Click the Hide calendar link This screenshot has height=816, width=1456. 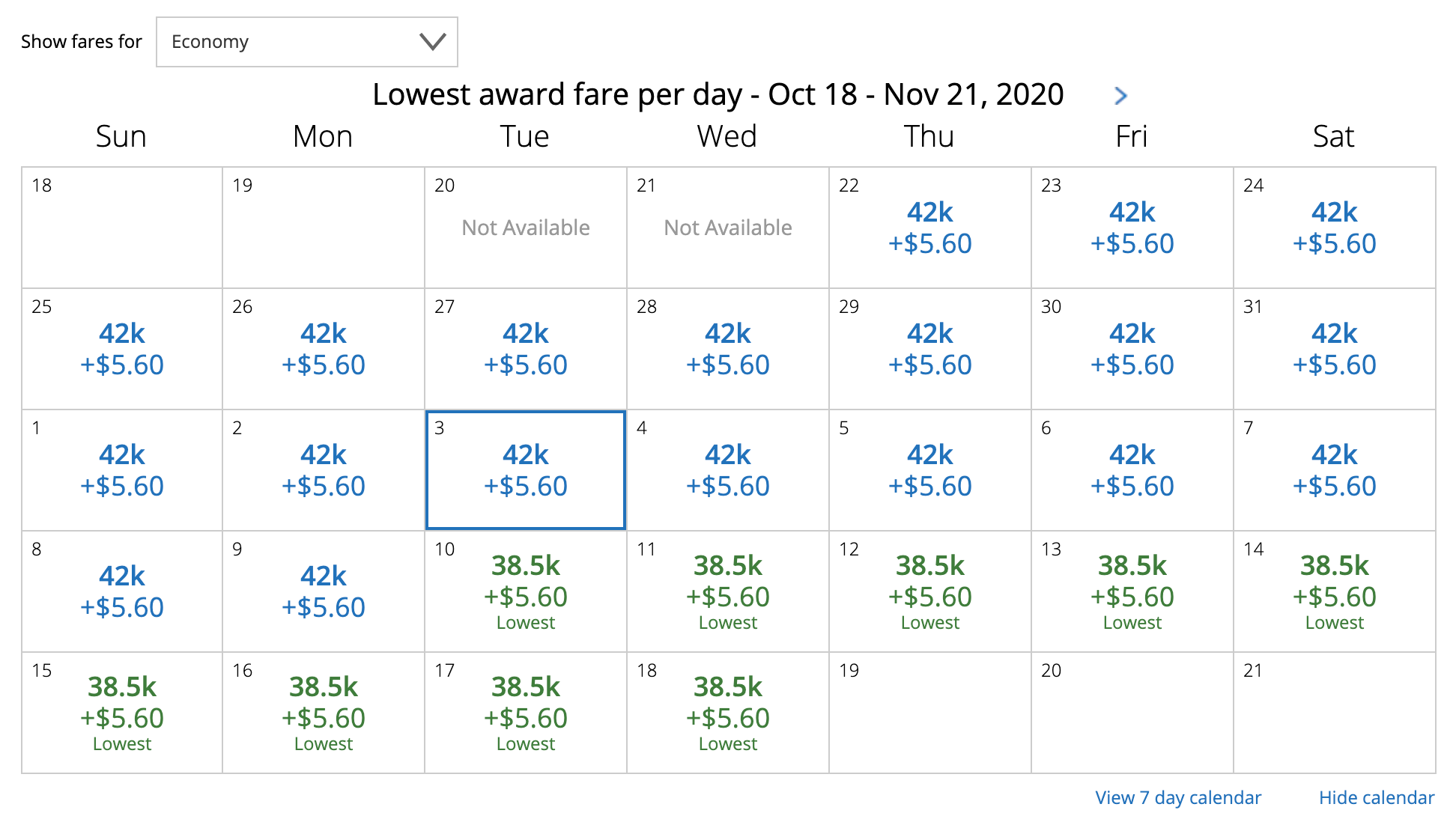1376,797
